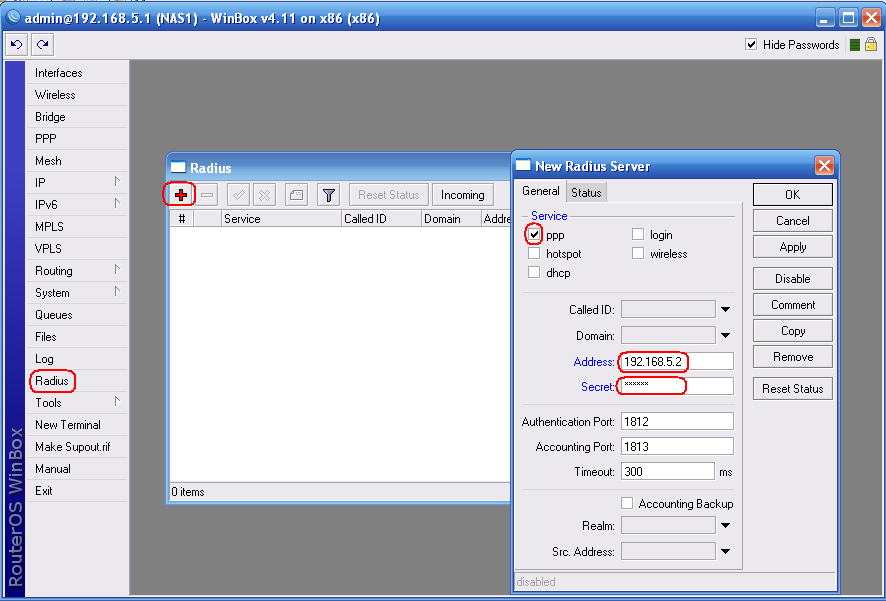Click the OK button
Screen dimensions: 886x601
[792, 194]
